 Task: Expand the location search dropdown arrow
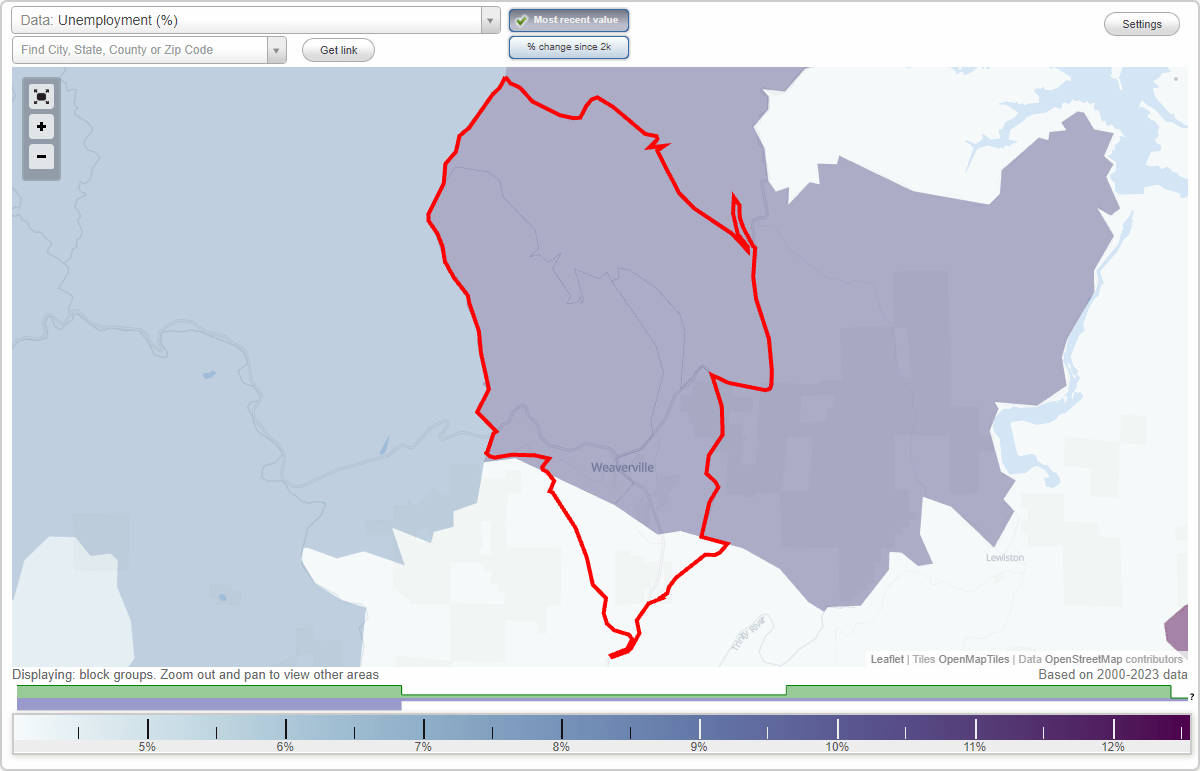click(x=277, y=50)
